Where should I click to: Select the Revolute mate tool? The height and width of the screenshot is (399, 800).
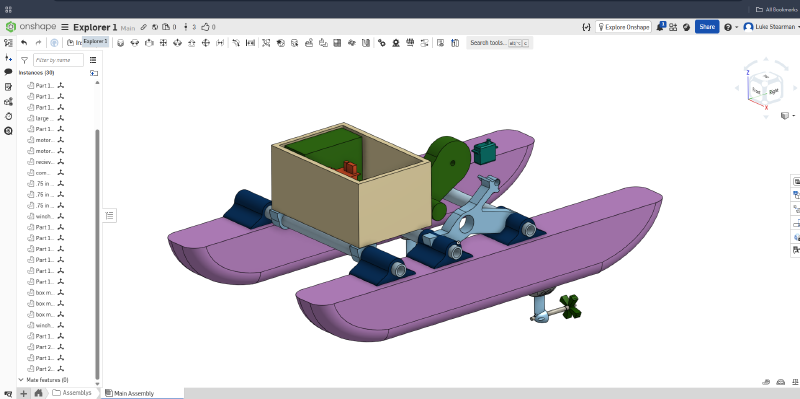(x=135, y=43)
